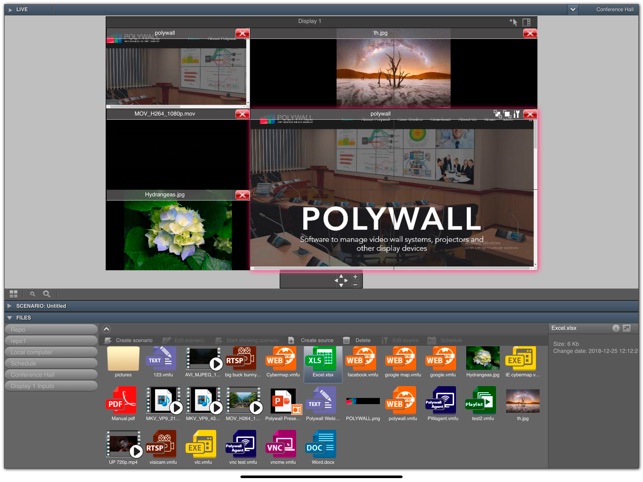Collapse the file toolbar with the up chevron
The width and height of the screenshot is (643, 482).
pyautogui.click(x=106, y=329)
